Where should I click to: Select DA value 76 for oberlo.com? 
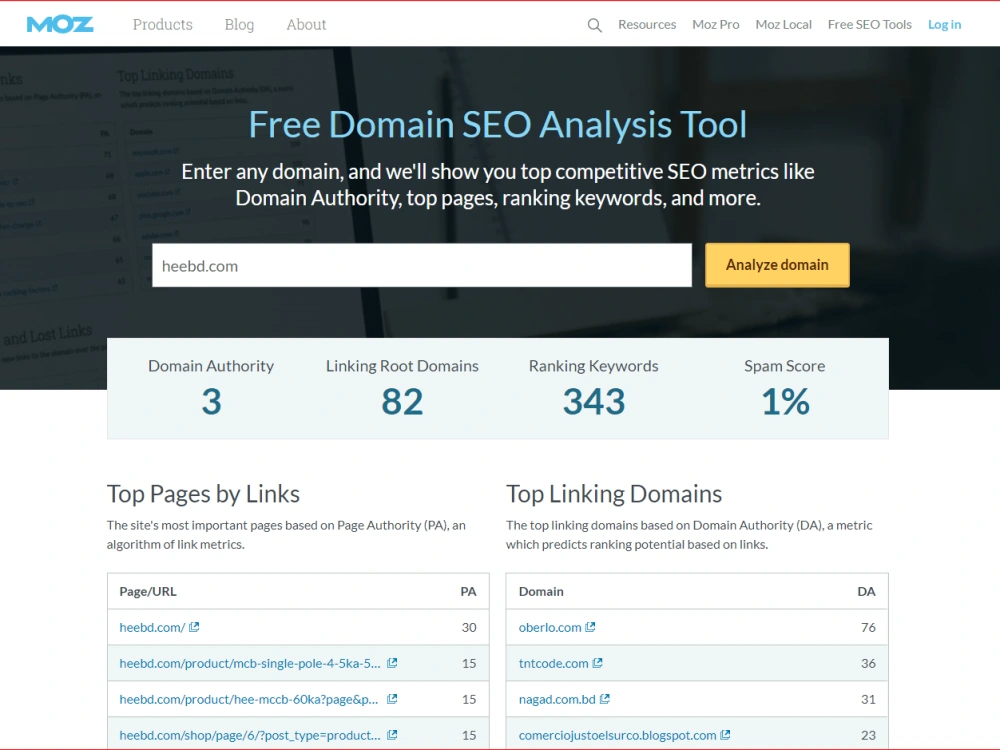pyautogui.click(x=868, y=628)
